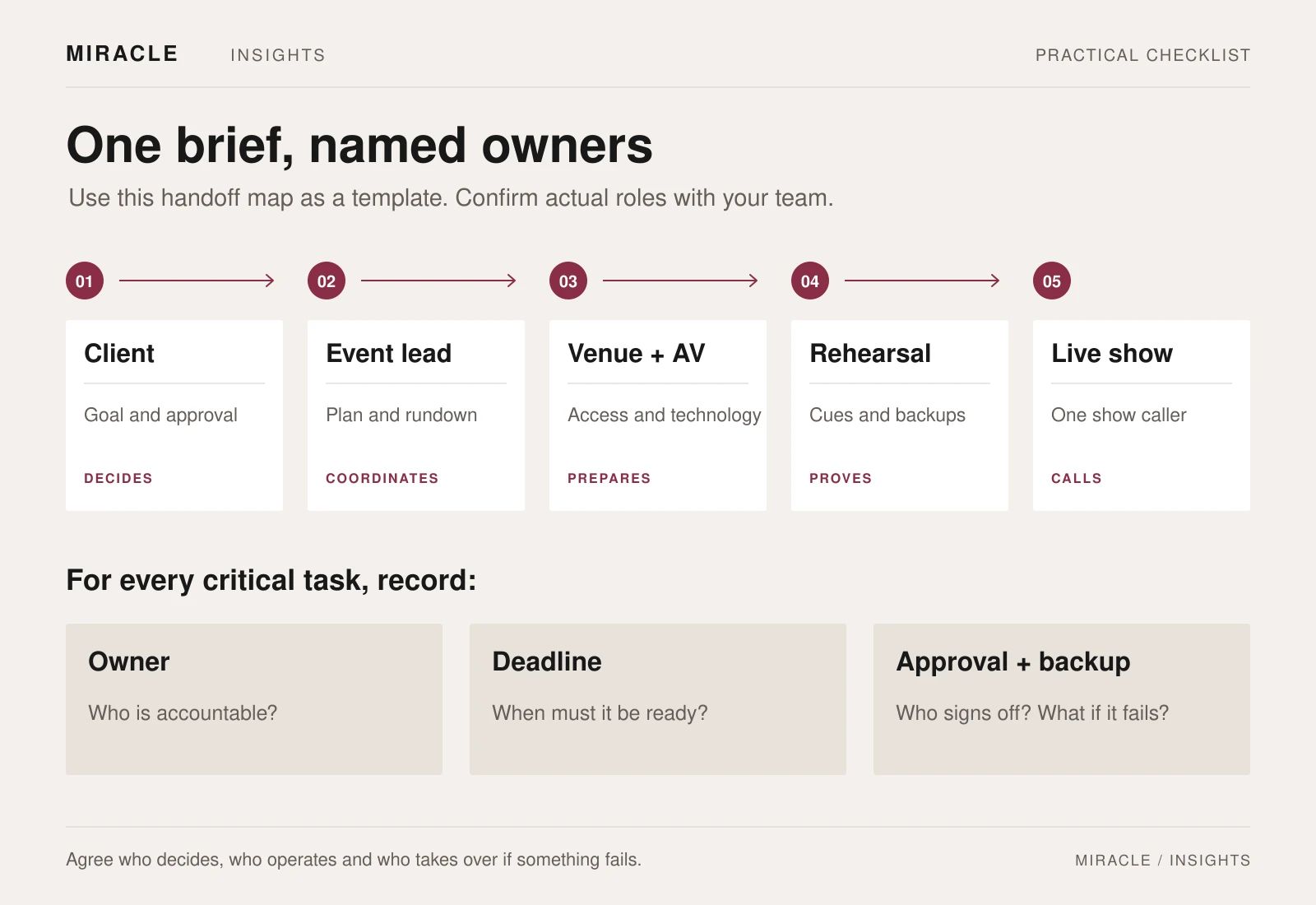
Task: Click the footer 'MIRACLE / INSIGHTS' label
Action: coord(1162,861)
